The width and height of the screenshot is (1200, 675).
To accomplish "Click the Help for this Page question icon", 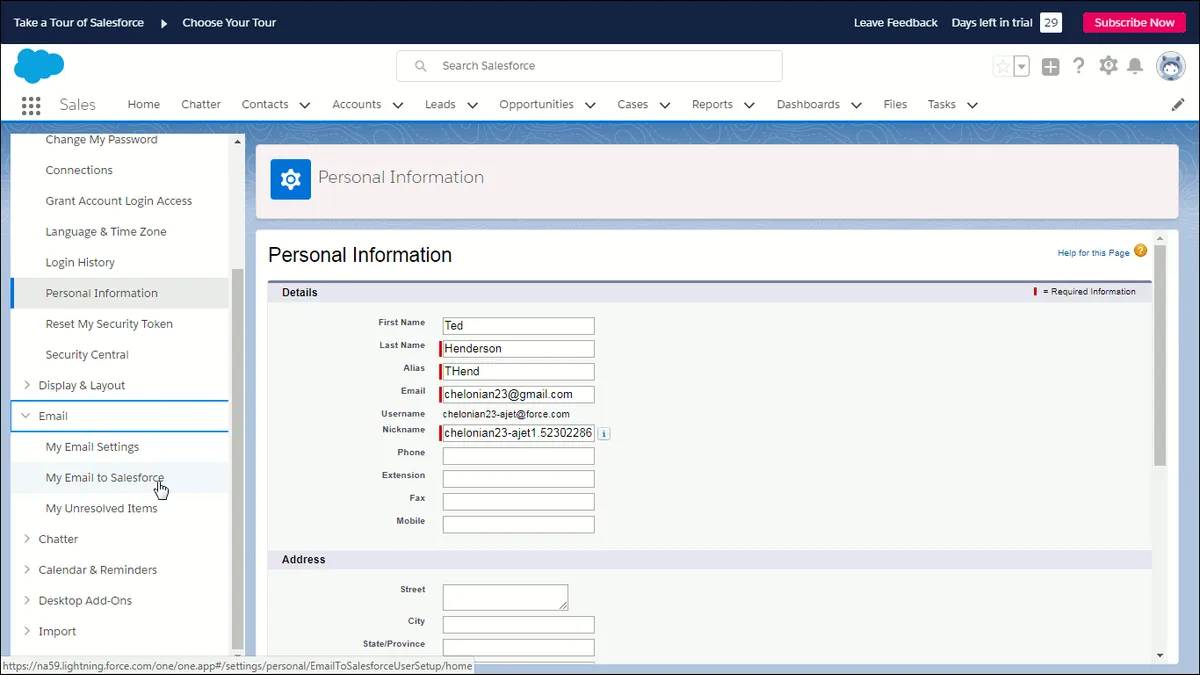I will 1141,251.
